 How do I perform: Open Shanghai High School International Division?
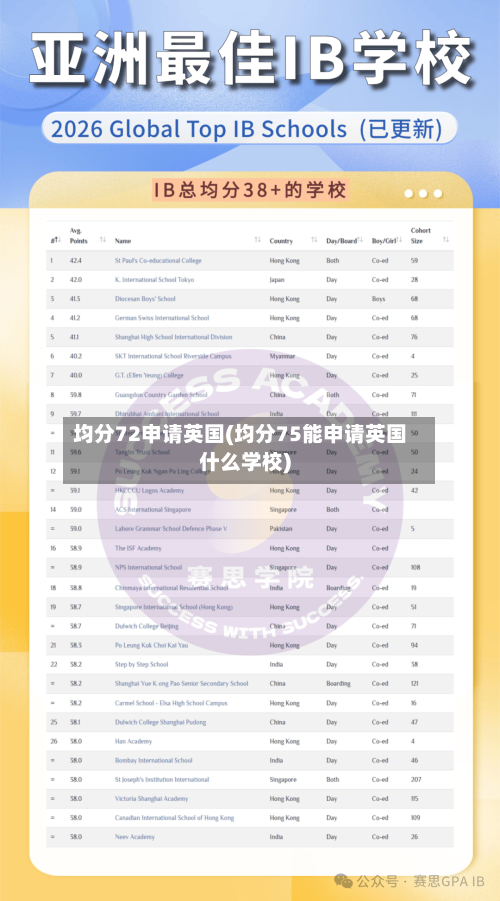(174, 337)
